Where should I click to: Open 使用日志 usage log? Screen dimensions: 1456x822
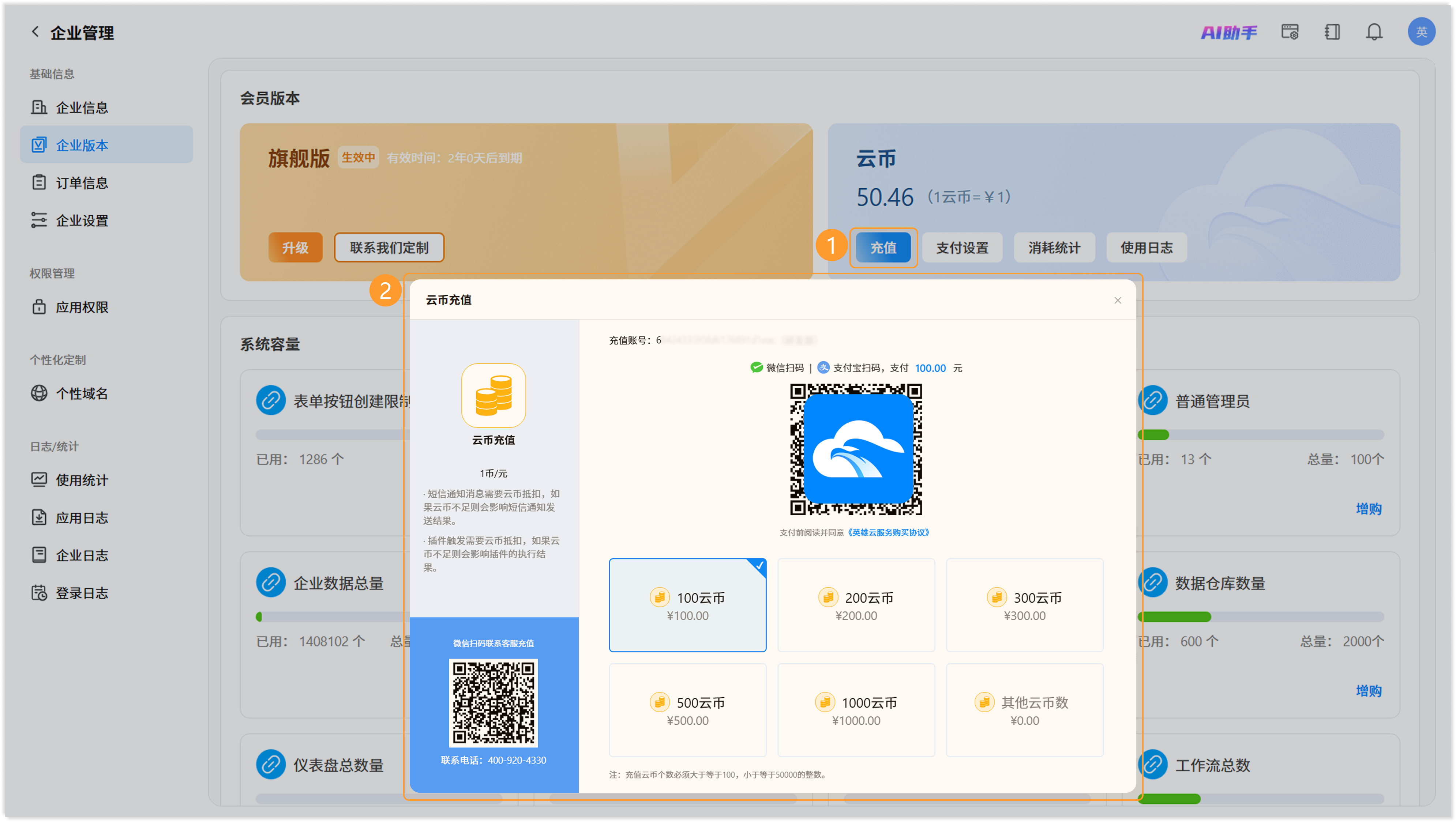1146,248
